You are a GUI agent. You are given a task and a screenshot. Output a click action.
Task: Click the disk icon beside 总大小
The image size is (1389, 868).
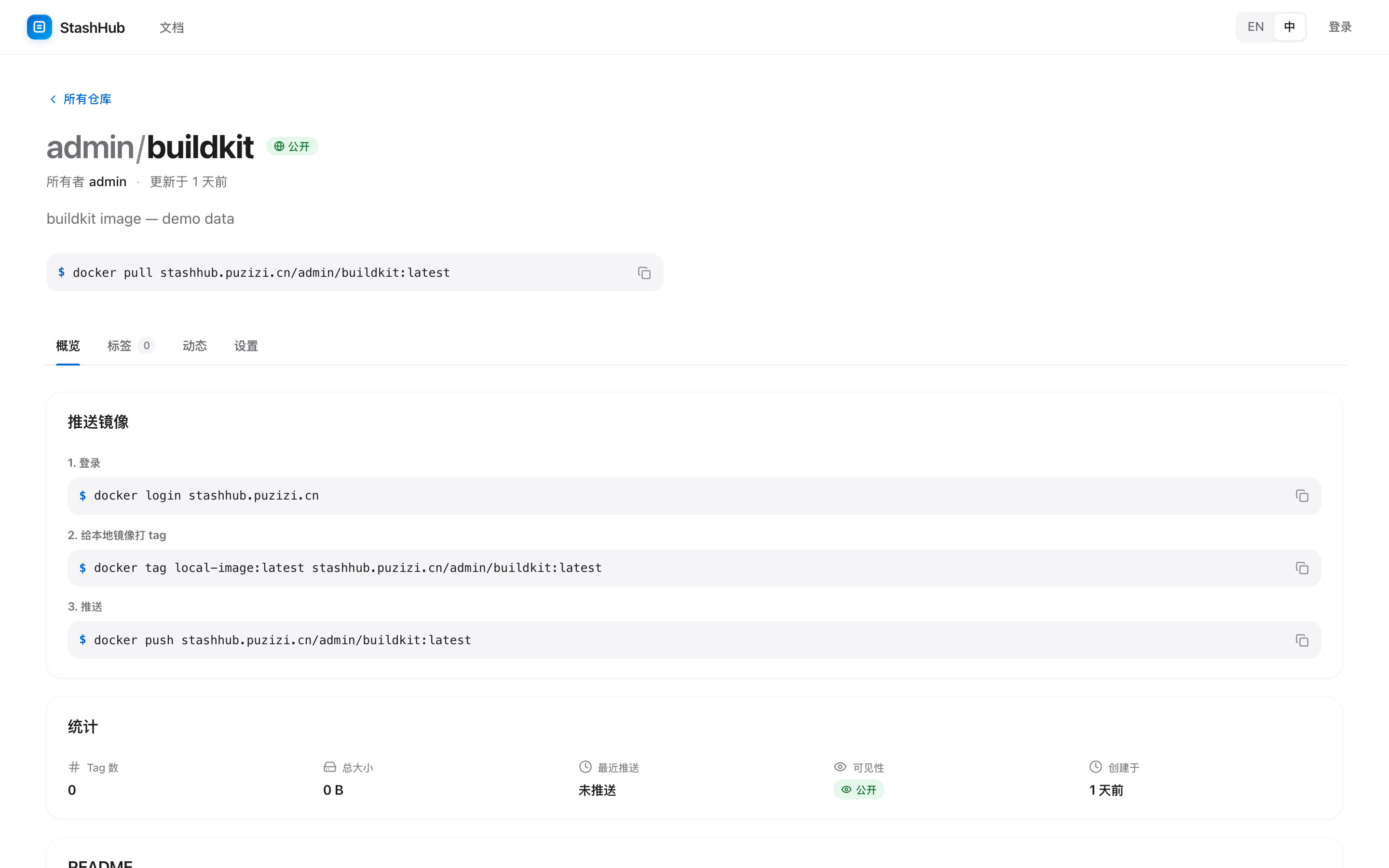(329, 767)
